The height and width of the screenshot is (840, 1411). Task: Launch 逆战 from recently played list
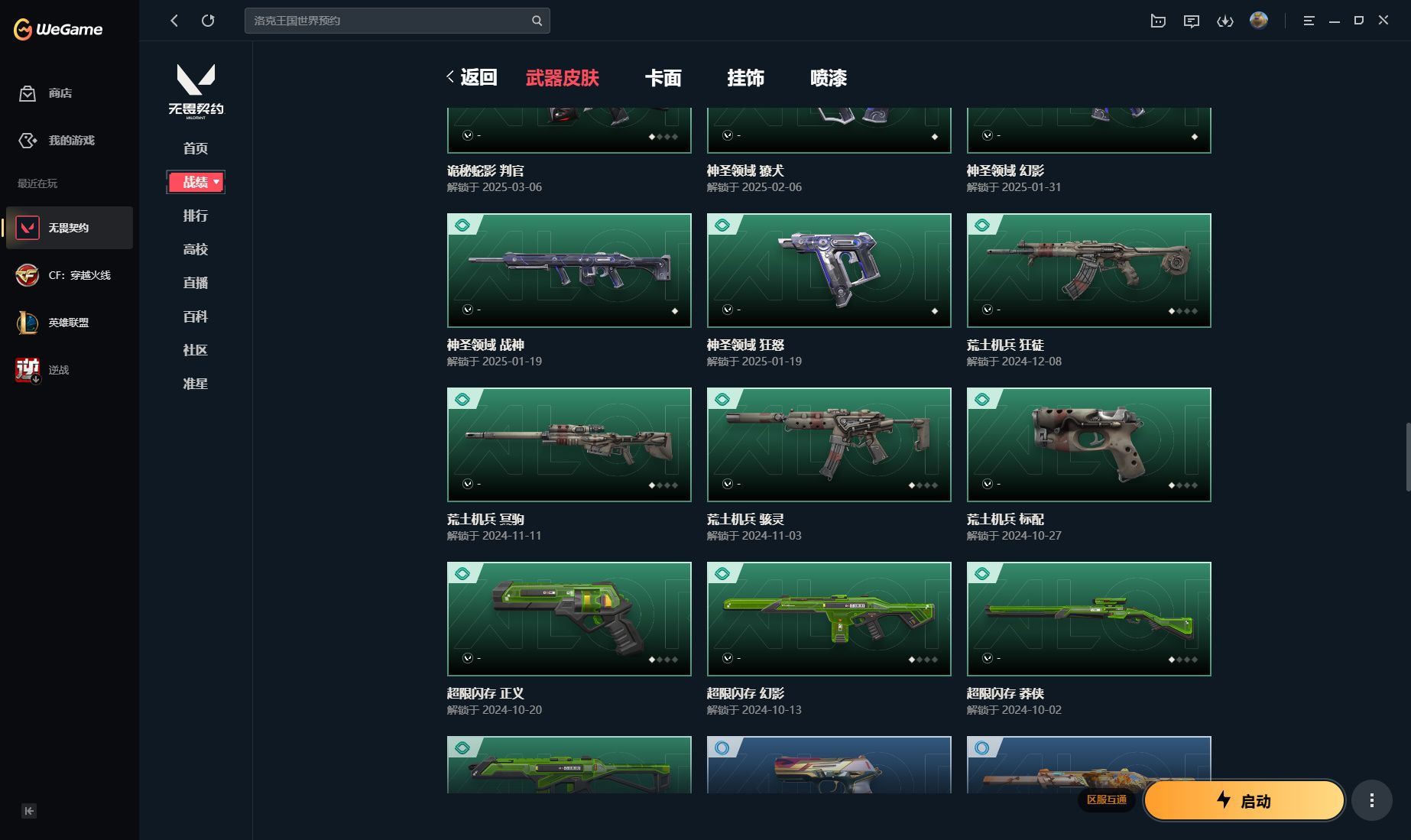click(59, 370)
